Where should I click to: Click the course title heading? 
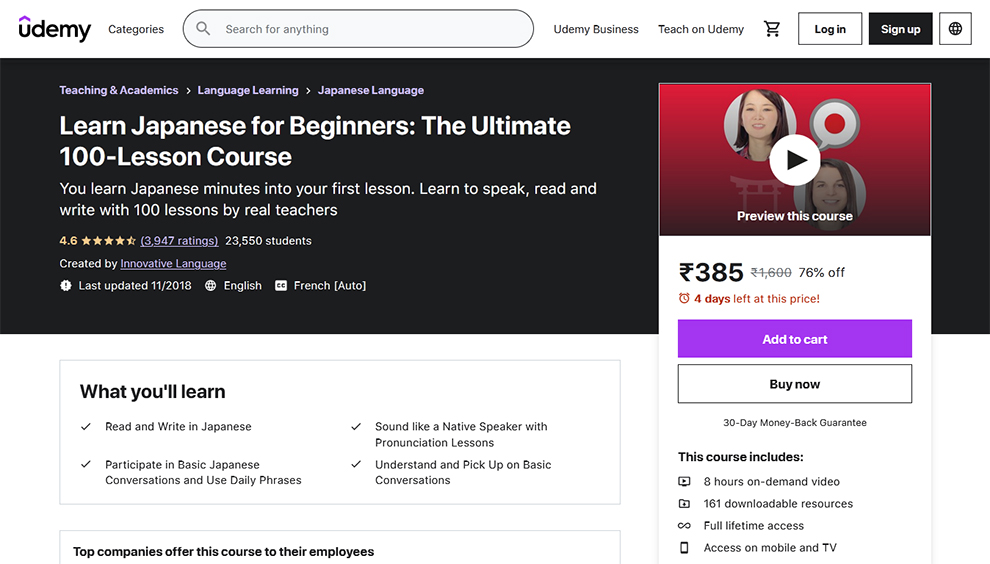[315, 141]
